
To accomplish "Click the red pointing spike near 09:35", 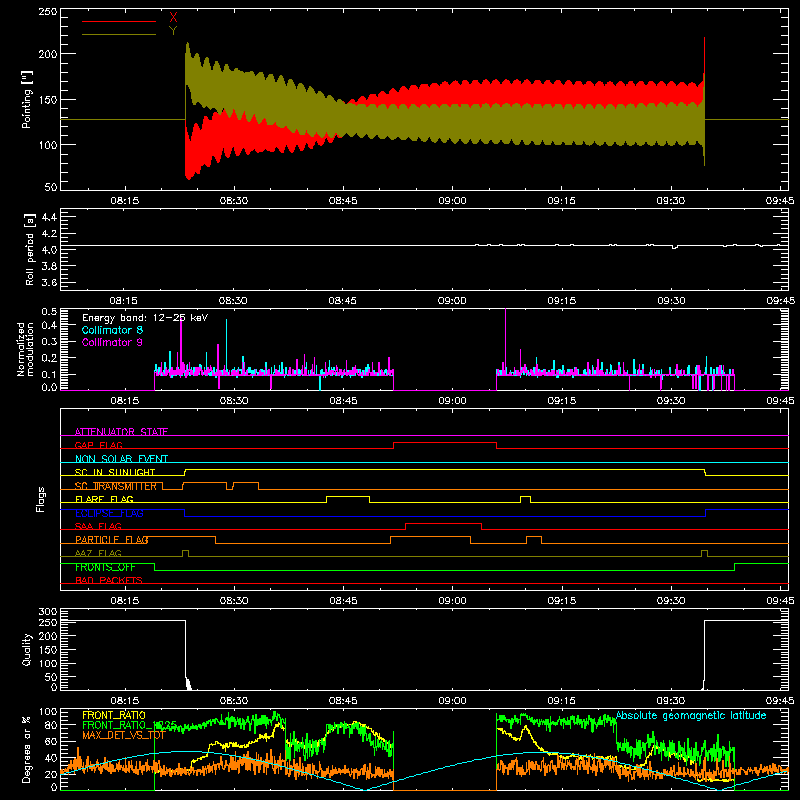I will tap(704, 56).
